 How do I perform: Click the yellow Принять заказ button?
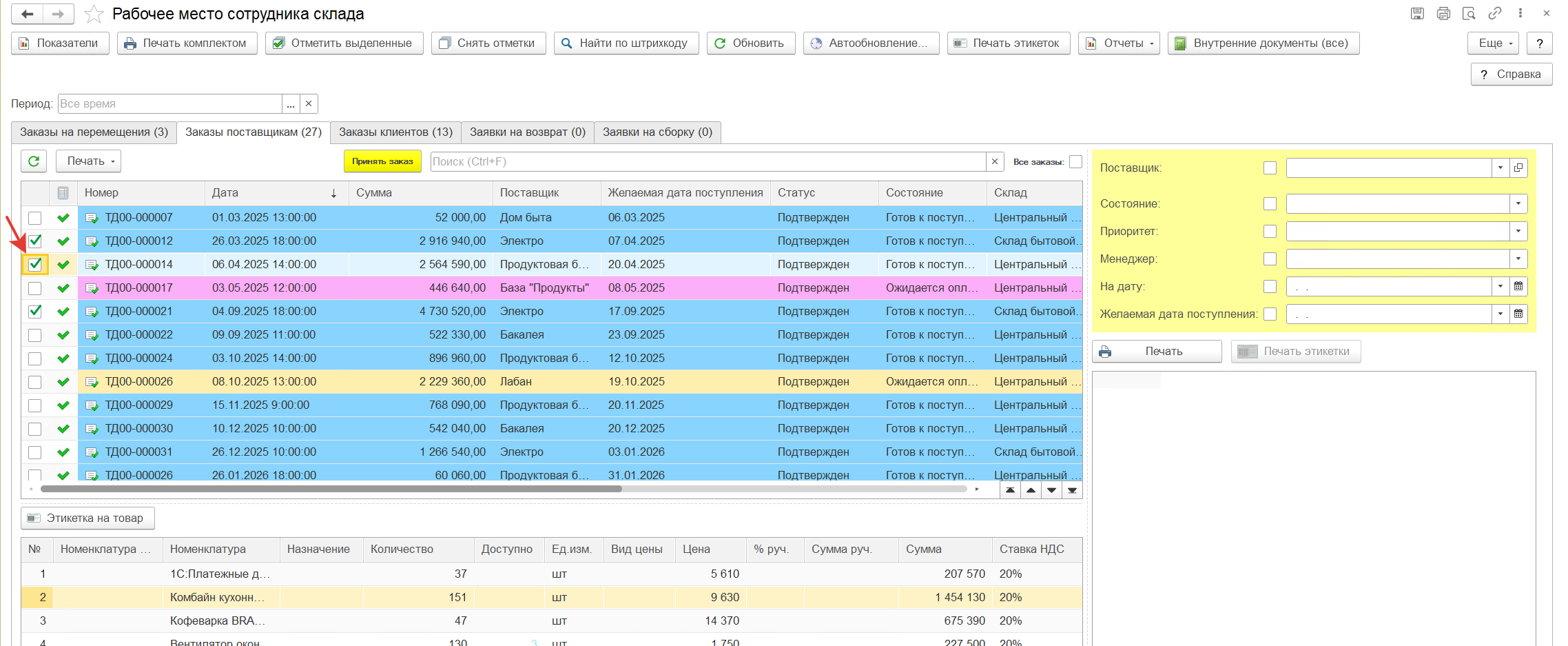(382, 161)
